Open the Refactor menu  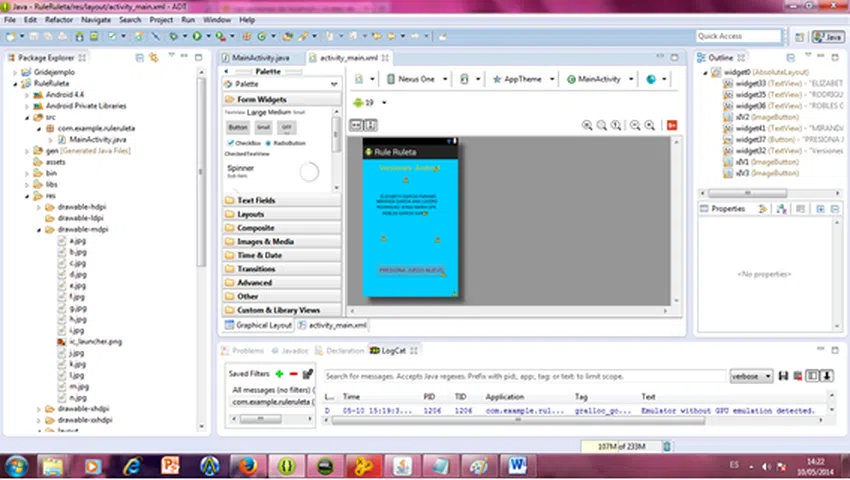[x=59, y=20]
